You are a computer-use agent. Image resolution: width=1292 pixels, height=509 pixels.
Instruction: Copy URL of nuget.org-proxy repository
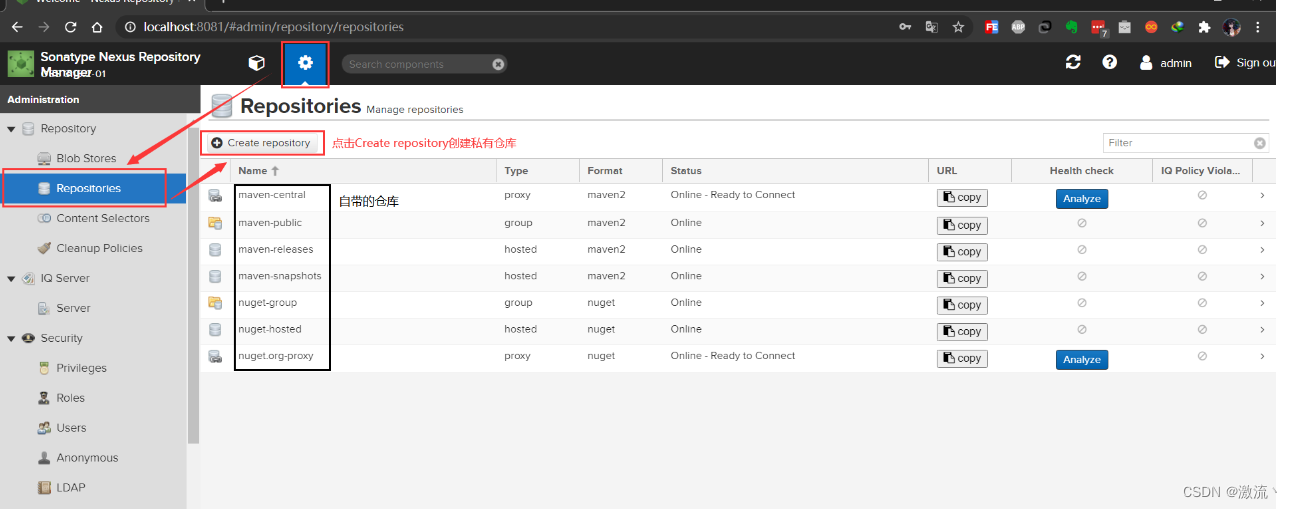point(962,358)
